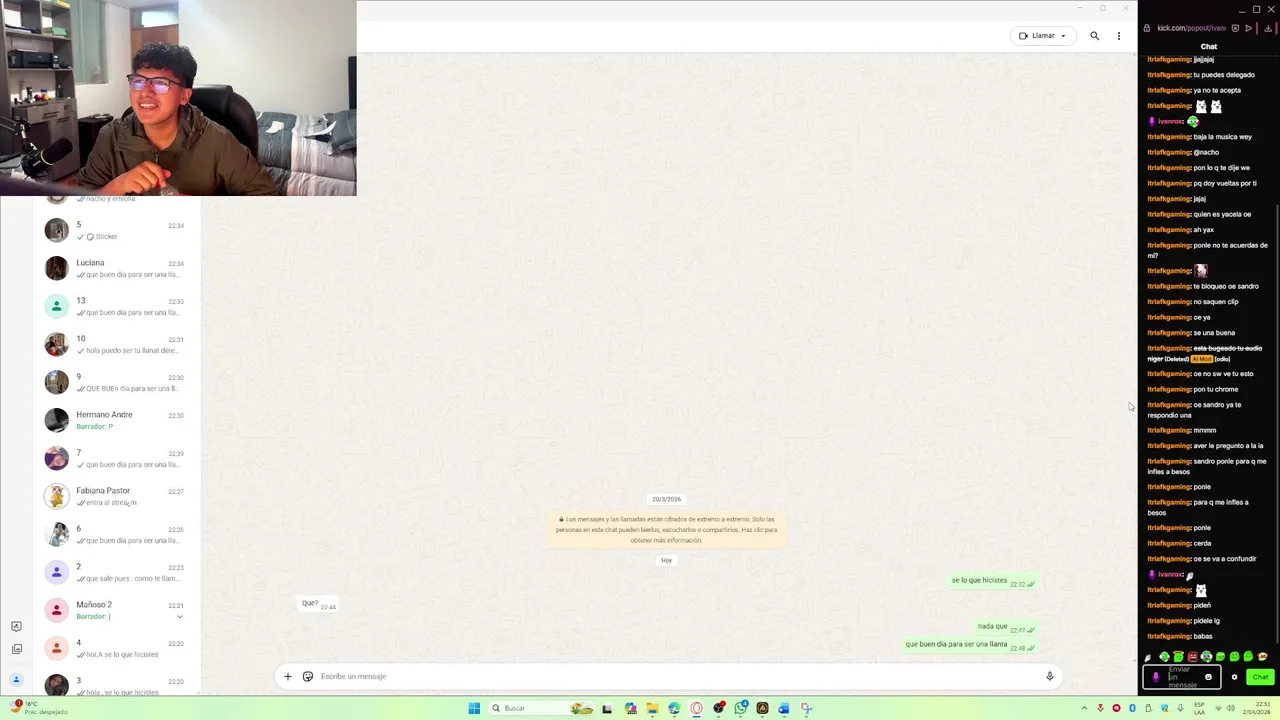1280x720 pixels.
Task: Click the Chat send button in Kick popout
Action: tap(1260, 677)
